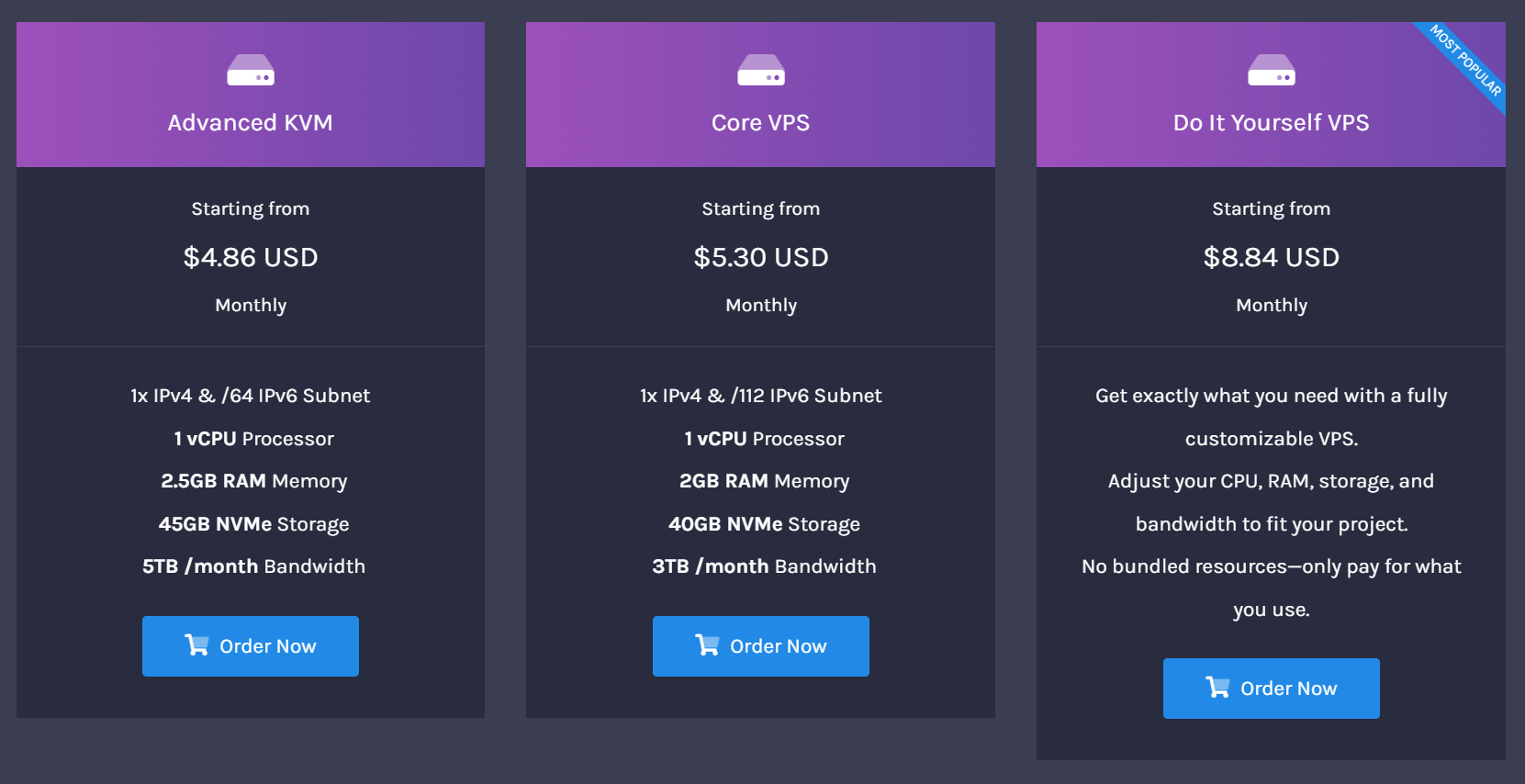Click the Core VPS server icon
Screen dimensions: 1525x784
tap(760, 71)
